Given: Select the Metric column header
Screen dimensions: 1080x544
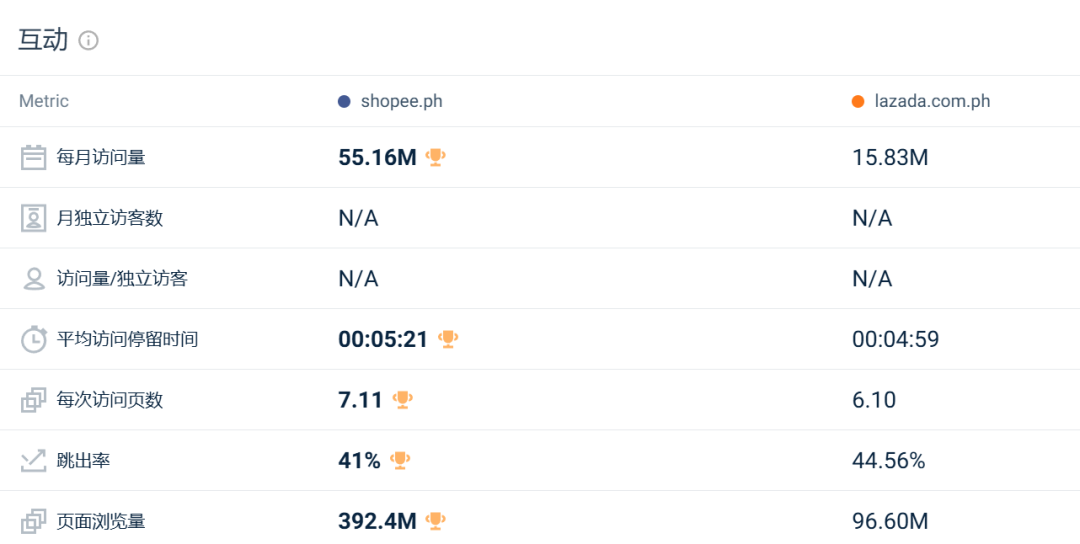Looking at the screenshot, I should click(44, 101).
